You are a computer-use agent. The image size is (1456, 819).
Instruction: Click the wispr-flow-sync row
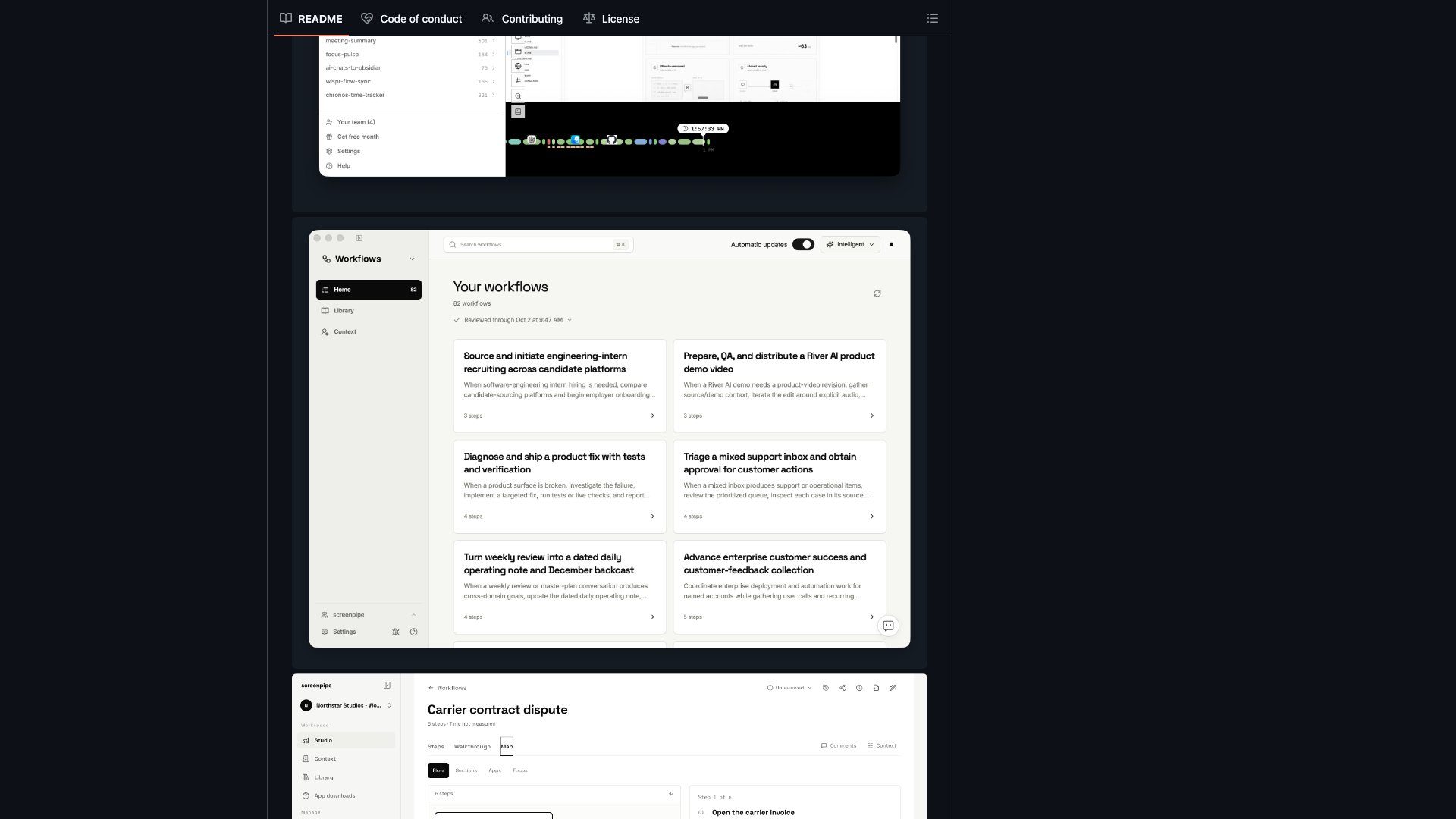410,82
